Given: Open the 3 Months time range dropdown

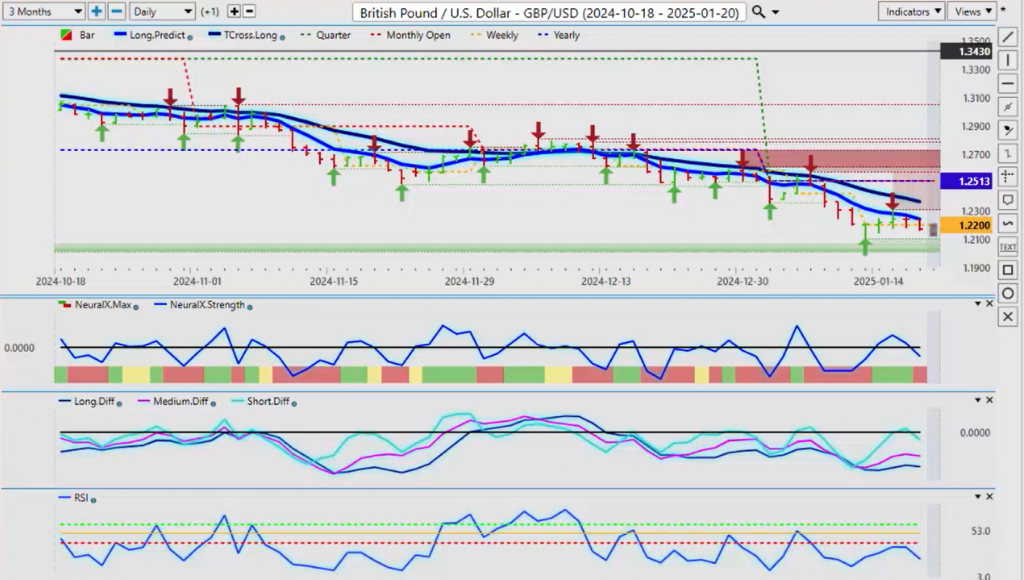Looking at the screenshot, I should point(43,11).
